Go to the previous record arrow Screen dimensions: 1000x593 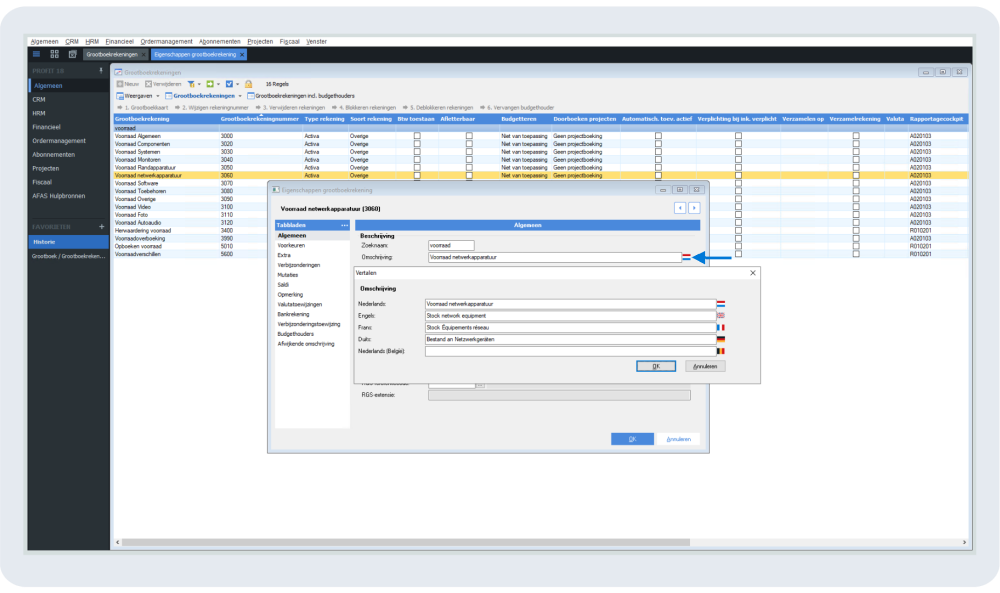tap(680, 208)
